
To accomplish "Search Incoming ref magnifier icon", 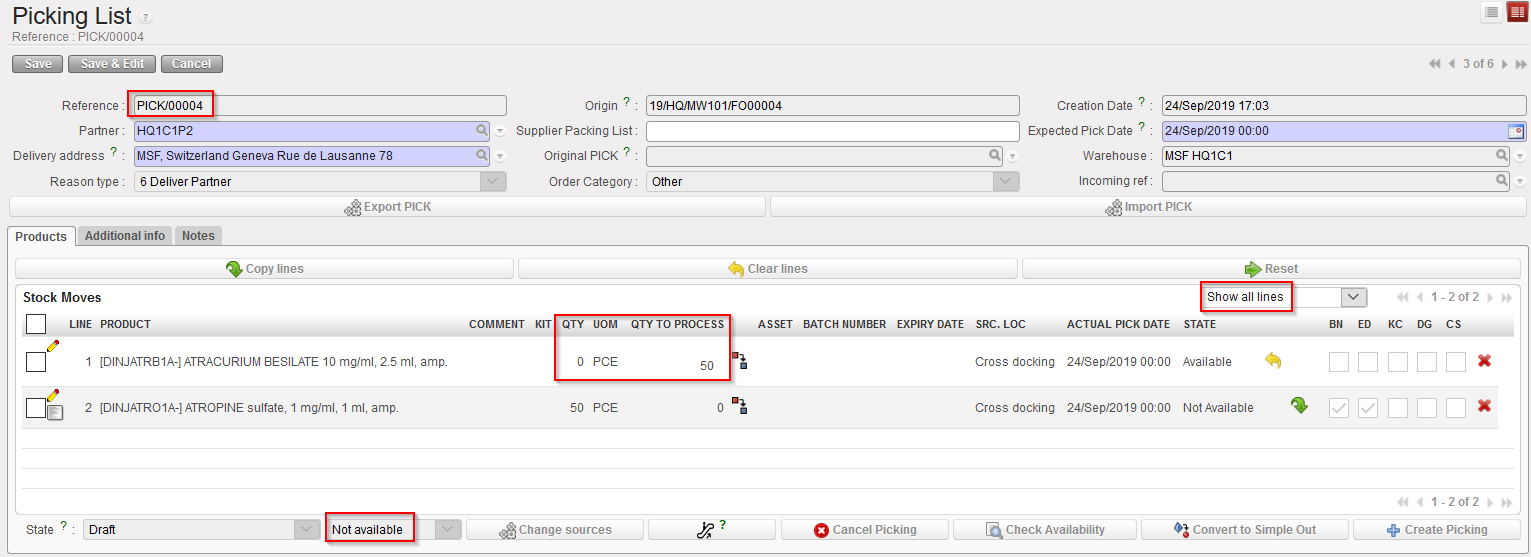I will pyautogui.click(x=1502, y=181).
